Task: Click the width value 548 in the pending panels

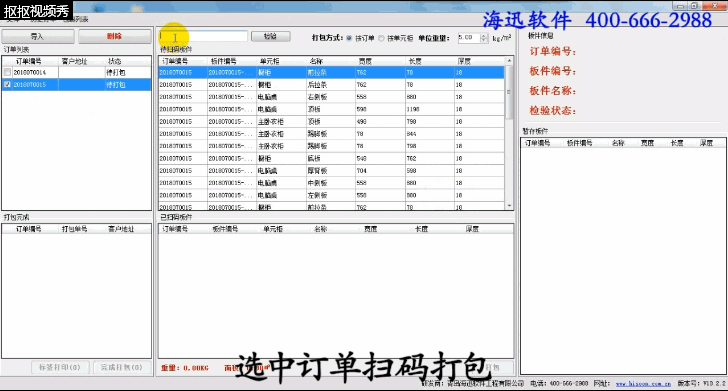Action: tap(362, 158)
